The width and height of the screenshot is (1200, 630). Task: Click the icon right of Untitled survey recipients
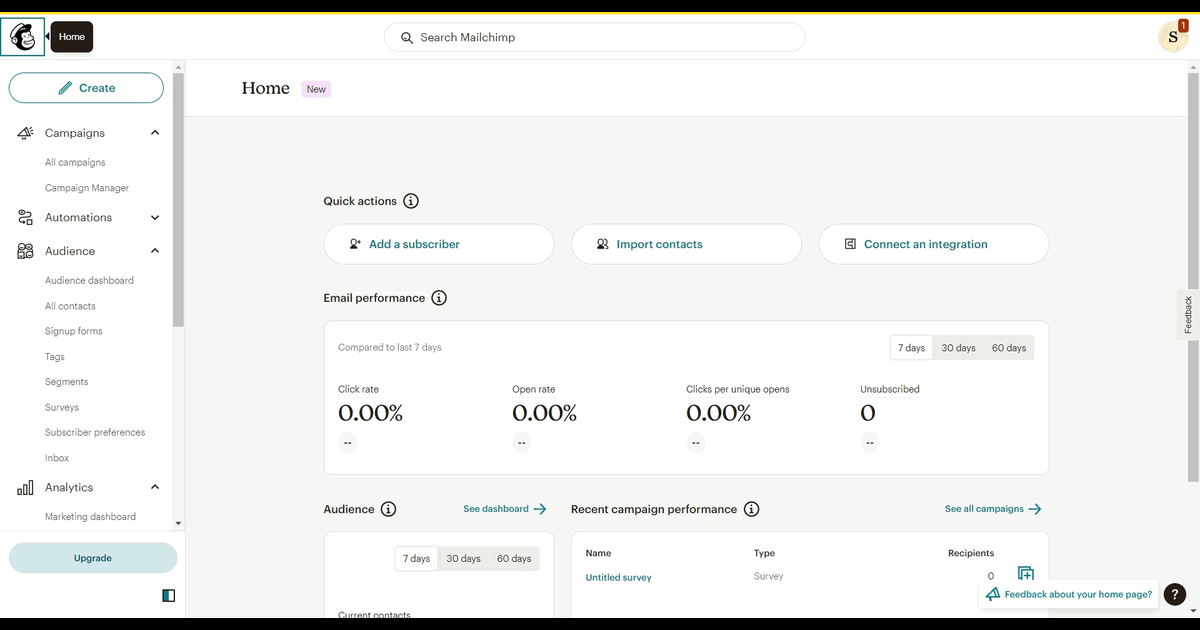point(1025,574)
